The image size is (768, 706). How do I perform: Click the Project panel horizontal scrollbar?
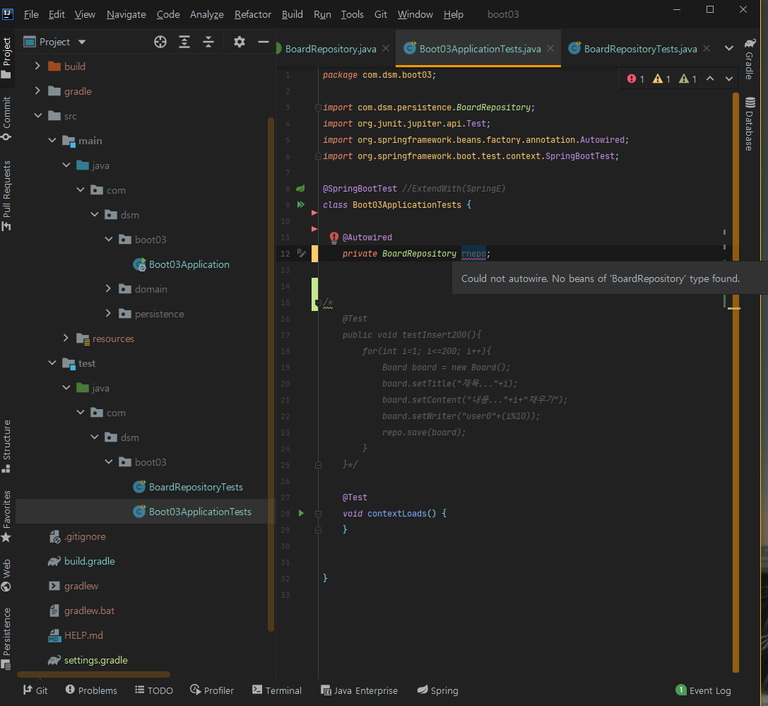(94, 675)
